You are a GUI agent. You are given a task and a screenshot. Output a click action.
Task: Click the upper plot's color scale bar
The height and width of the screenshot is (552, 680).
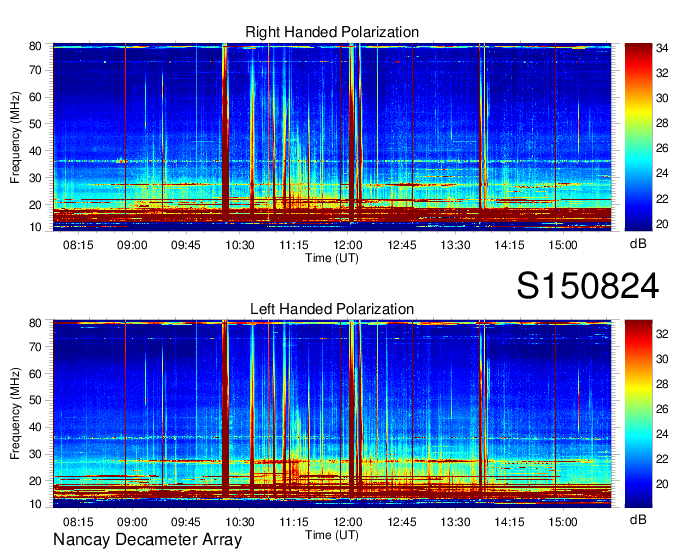(x=638, y=137)
